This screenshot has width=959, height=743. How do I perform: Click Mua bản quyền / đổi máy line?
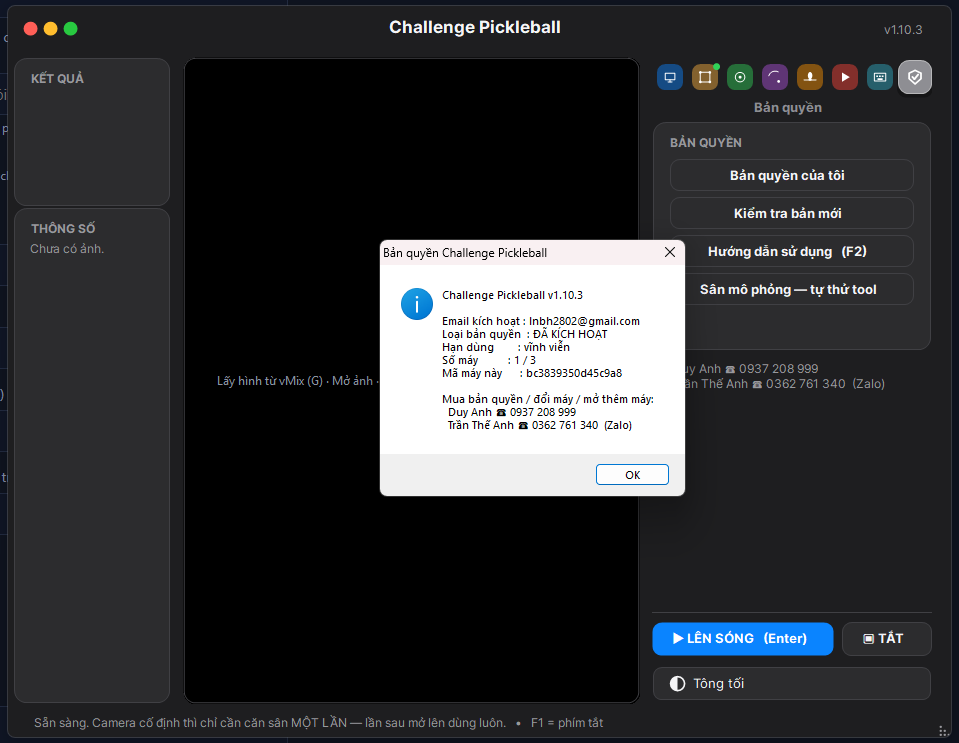click(x=548, y=399)
